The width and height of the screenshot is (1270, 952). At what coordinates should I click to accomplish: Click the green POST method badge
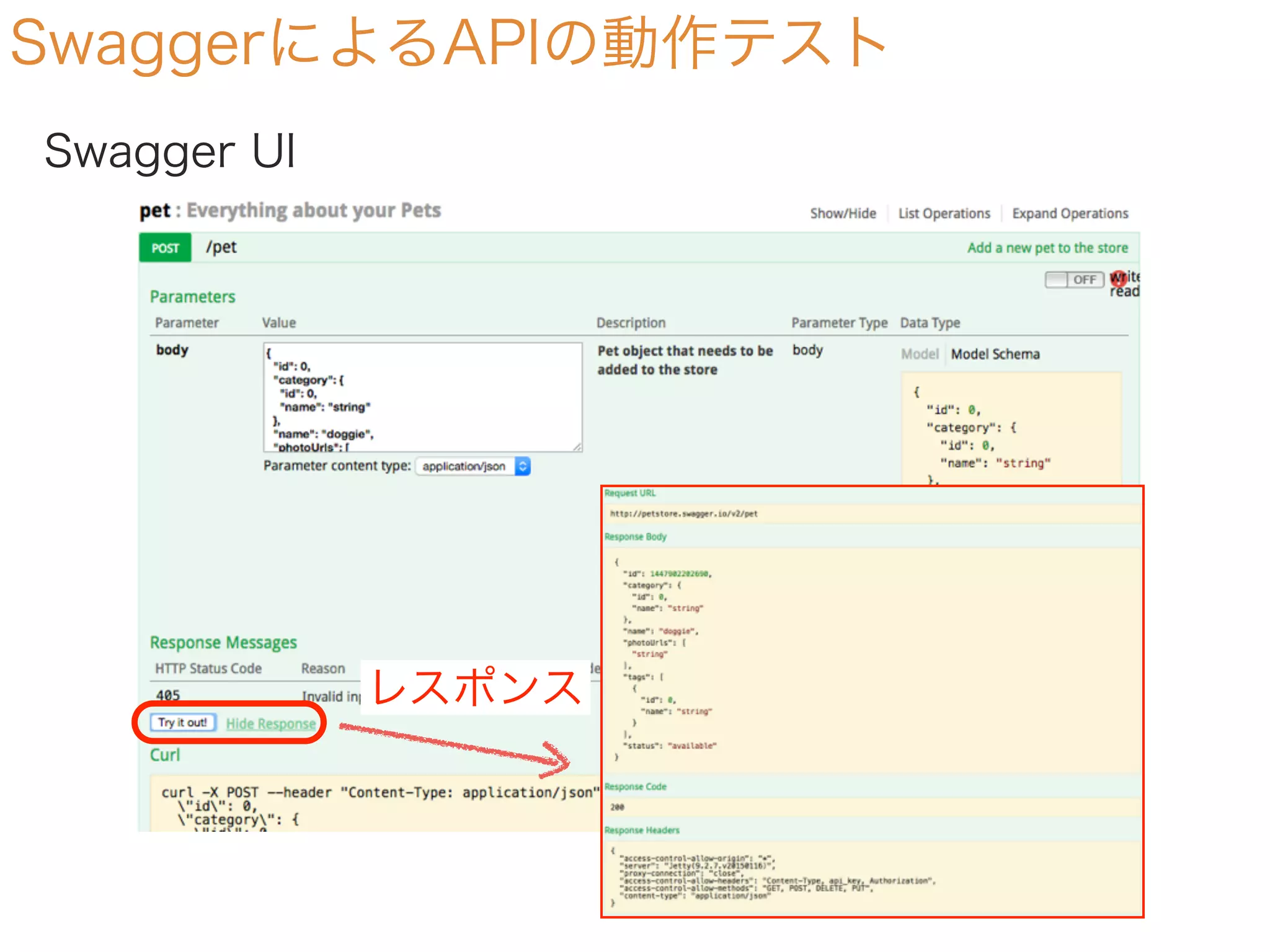tap(165, 248)
